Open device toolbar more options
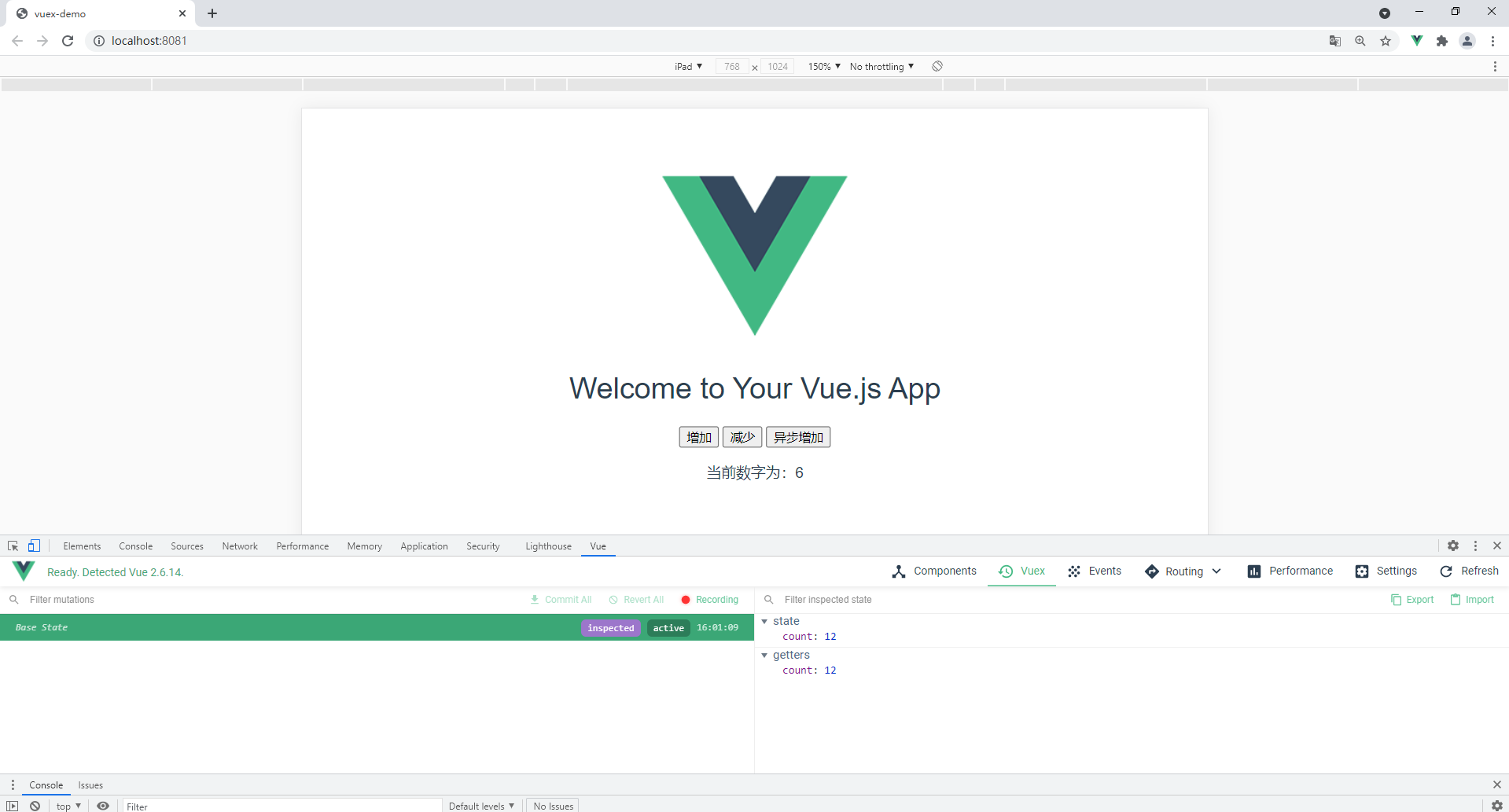 point(1495,67)
